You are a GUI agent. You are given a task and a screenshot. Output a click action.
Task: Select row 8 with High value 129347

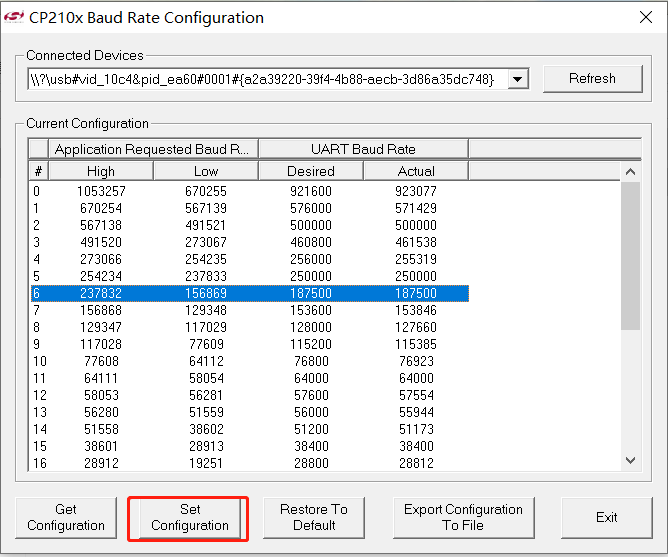pos(250,327)
